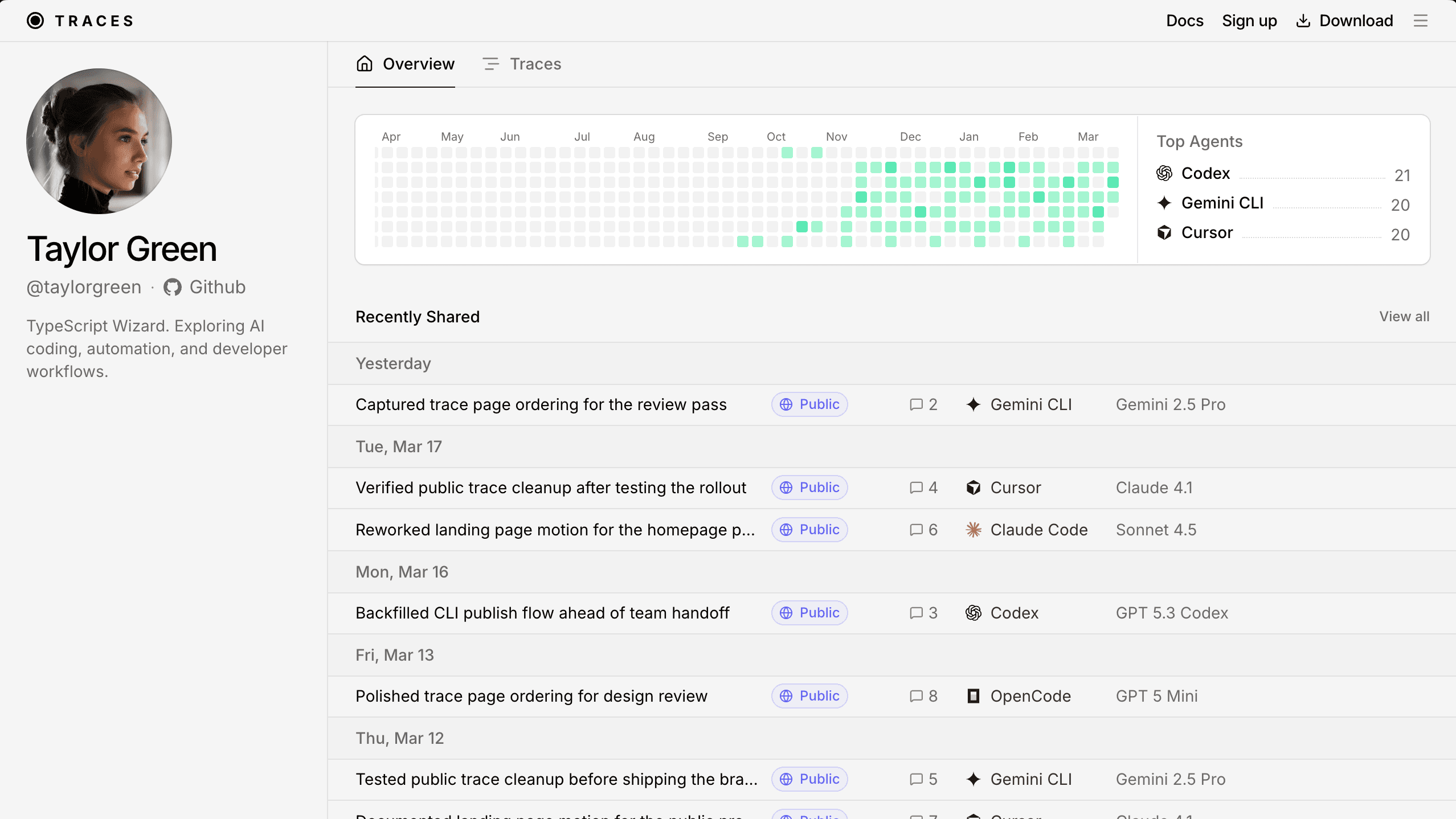1456x819 pixels.
Task: Click the comment icon on the review pass trace
Action: tap(915, 404)
